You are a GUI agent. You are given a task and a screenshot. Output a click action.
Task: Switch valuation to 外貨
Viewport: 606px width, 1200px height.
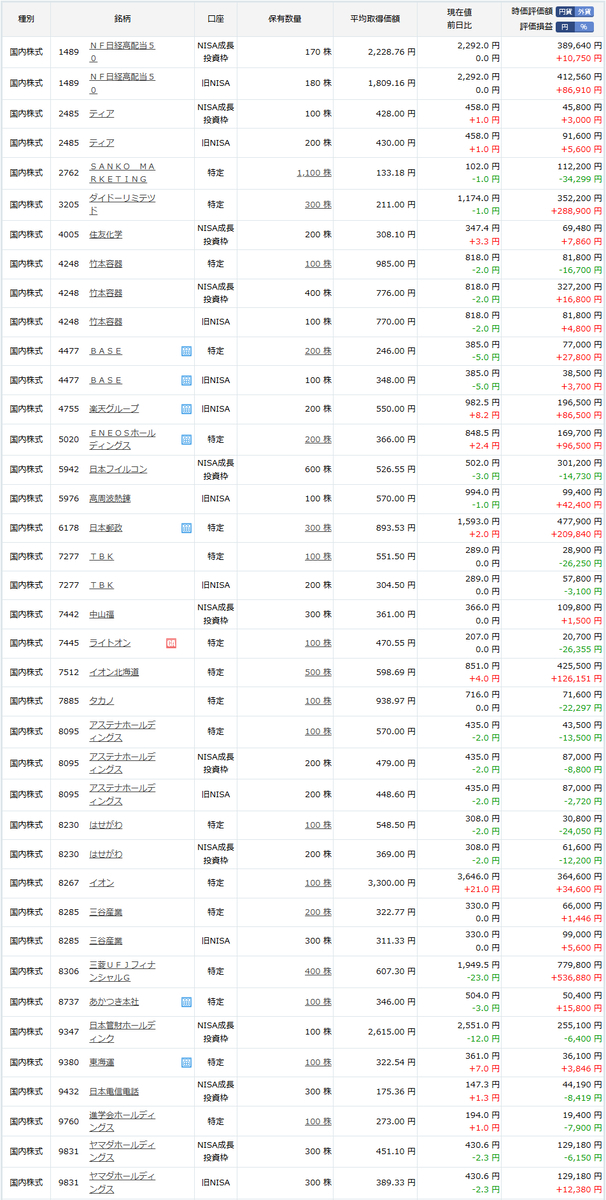pos(585,10)
